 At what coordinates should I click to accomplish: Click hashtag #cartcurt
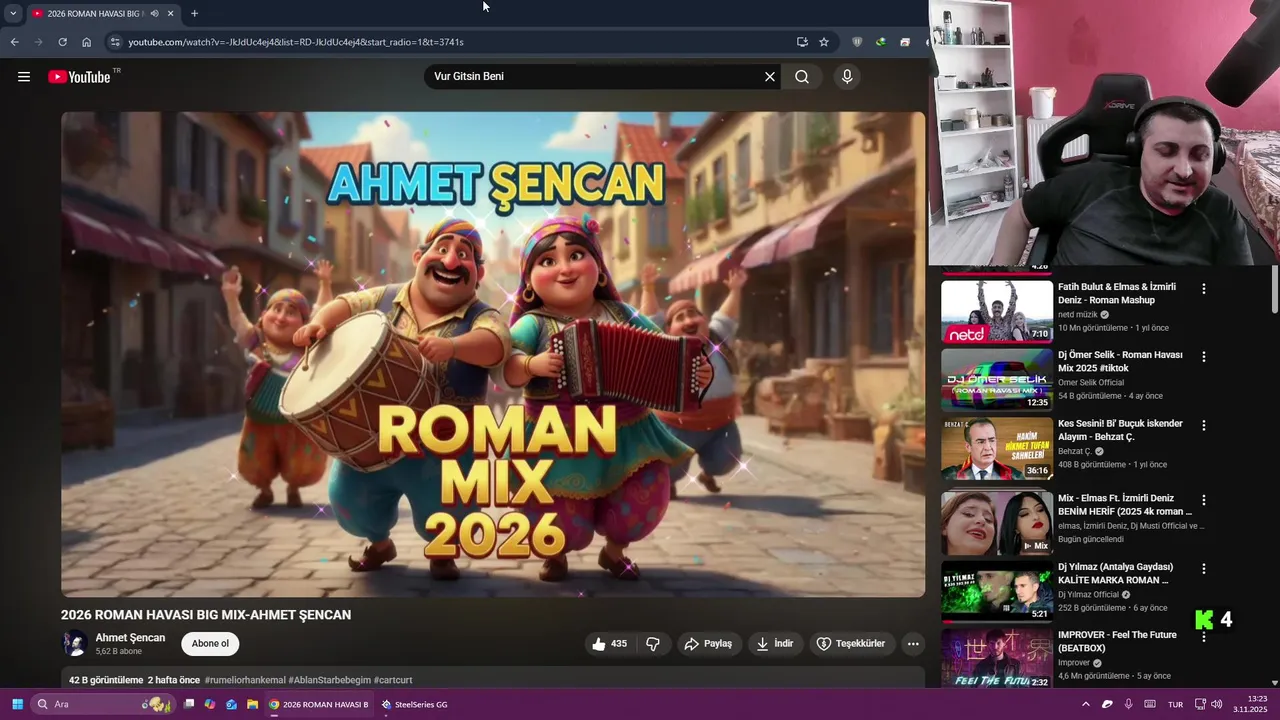393,680
